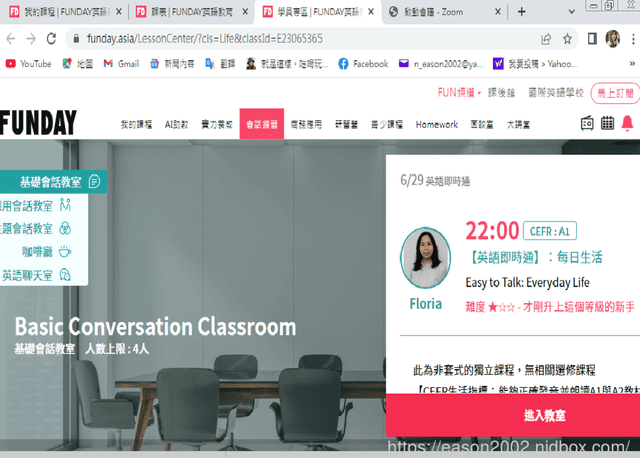The height and width of the screenshot is (458, 640).
Task: Show more bookmarks with the double chevron
Action: [x=632, y=63]
